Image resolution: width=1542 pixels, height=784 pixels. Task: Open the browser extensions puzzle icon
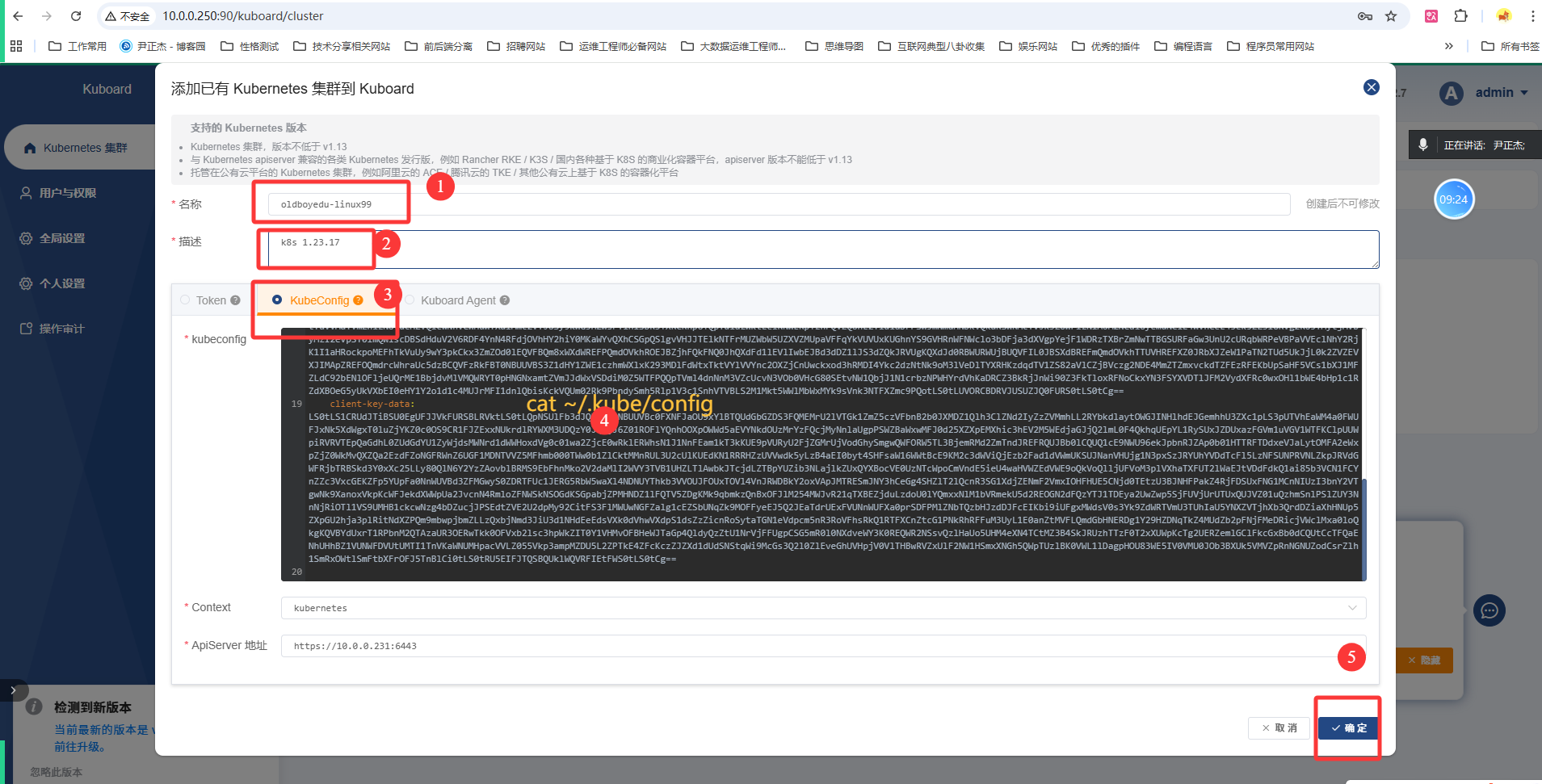(1460, 16)
